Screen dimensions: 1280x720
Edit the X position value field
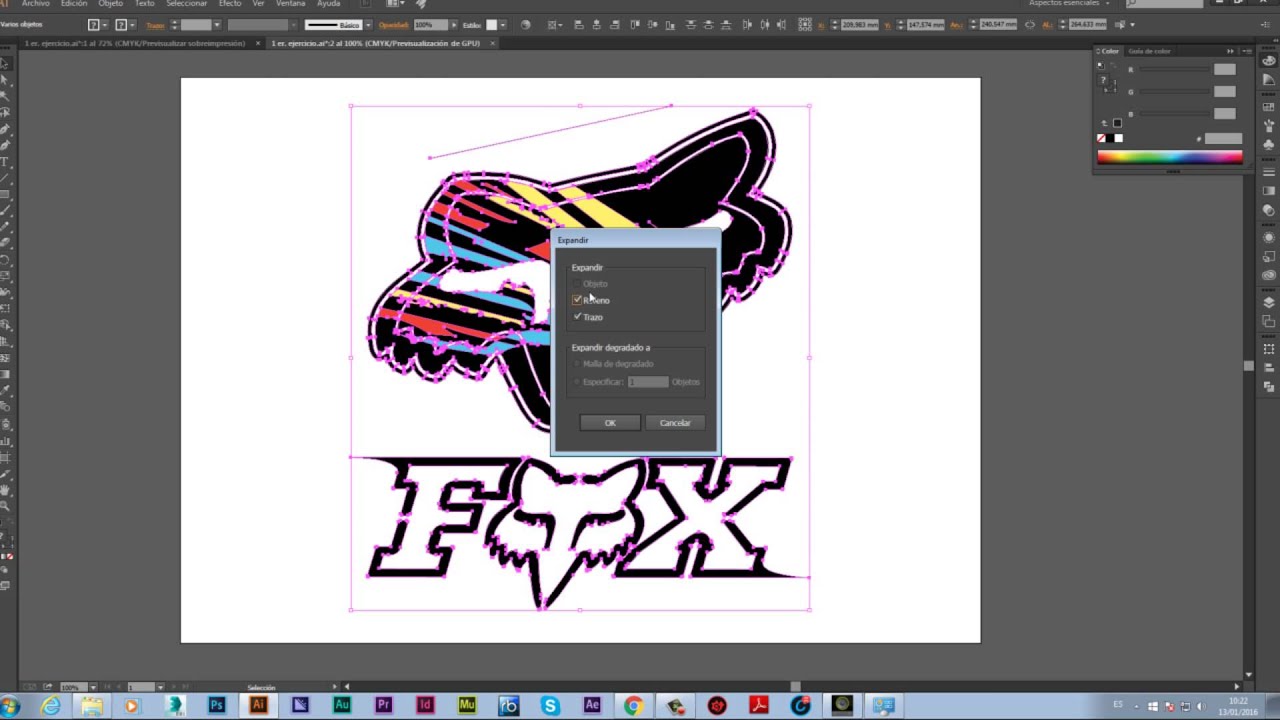tap(861, 25)
